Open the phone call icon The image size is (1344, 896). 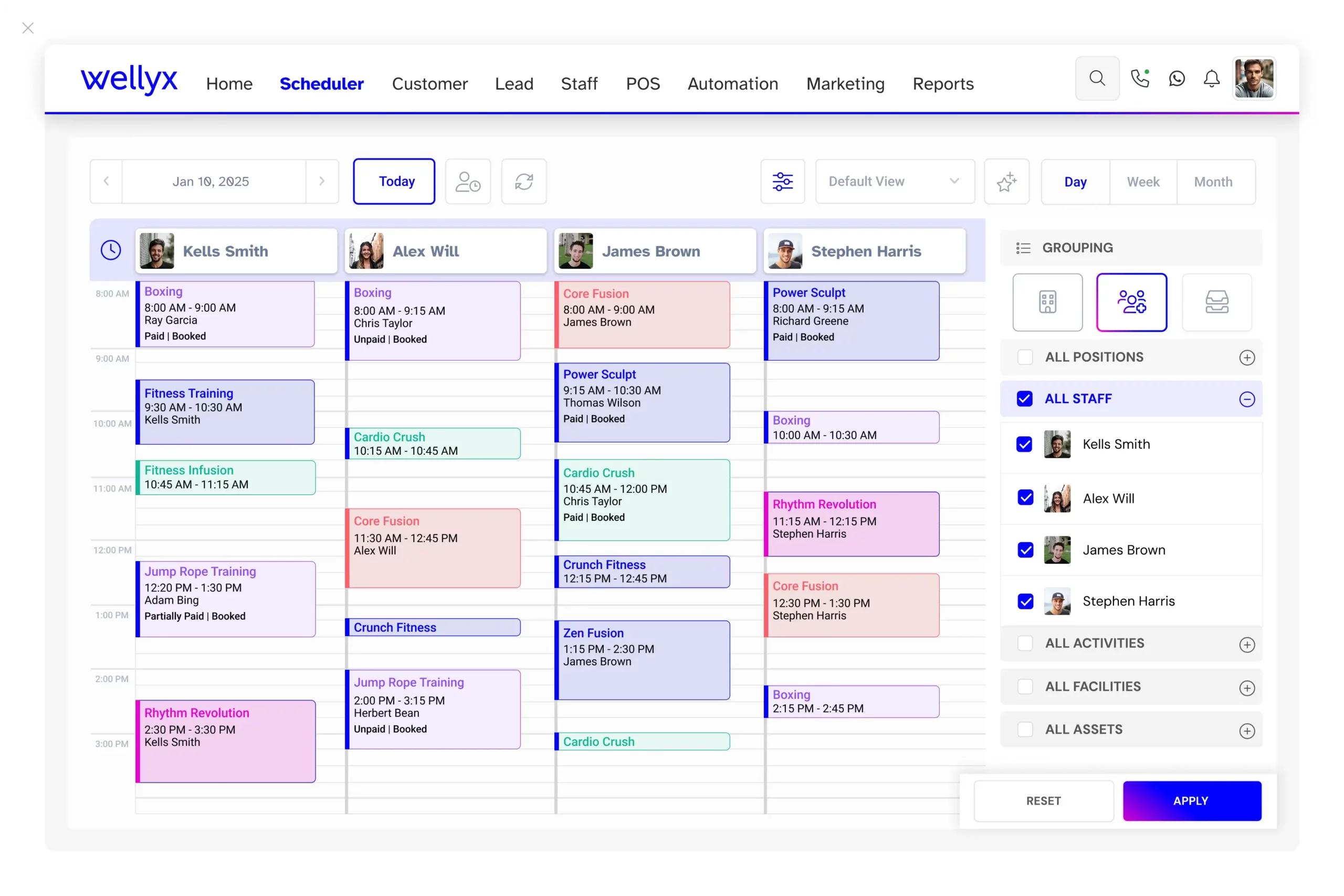[1139, 78]
